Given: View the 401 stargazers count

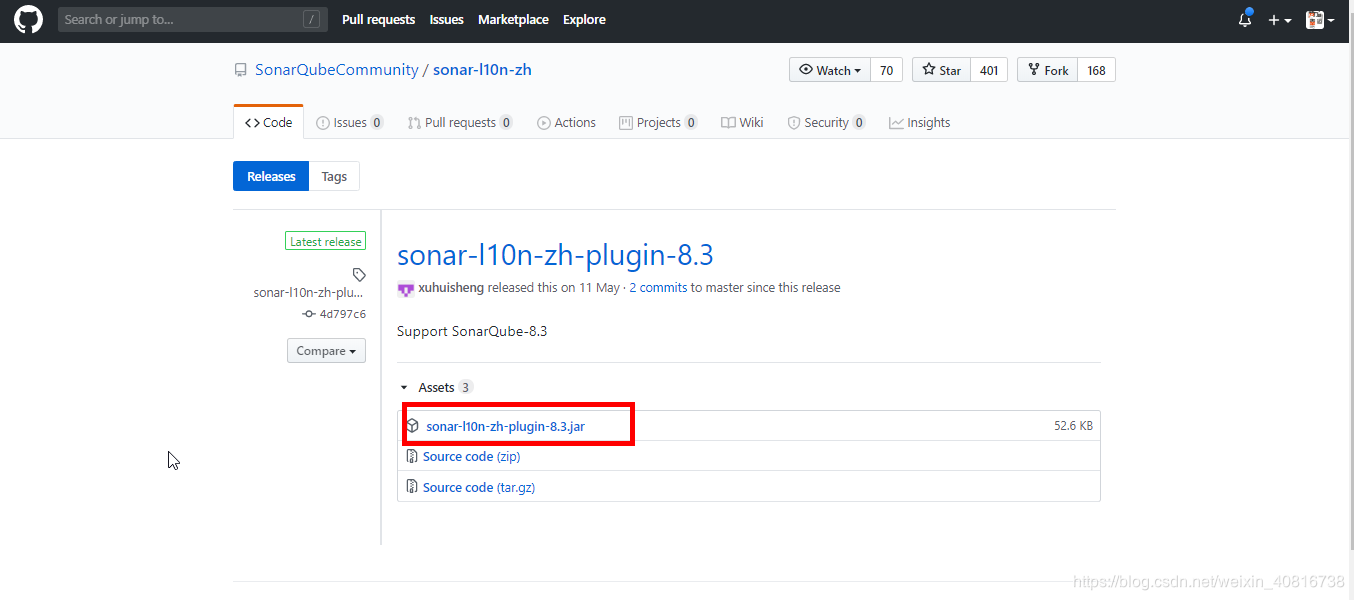Looking at the screenshot, I should [989, 70].
